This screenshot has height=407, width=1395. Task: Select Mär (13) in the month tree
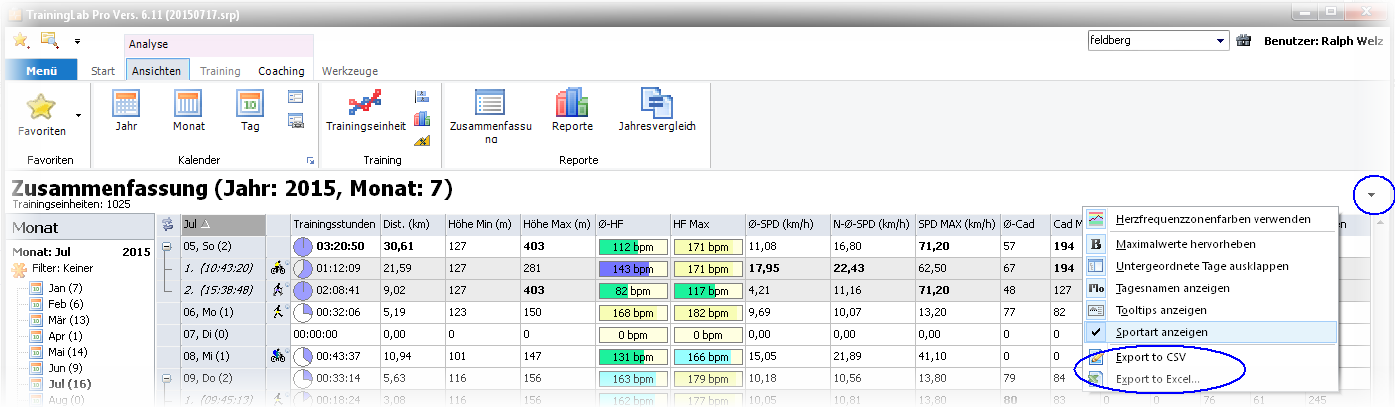pos(70,320)
